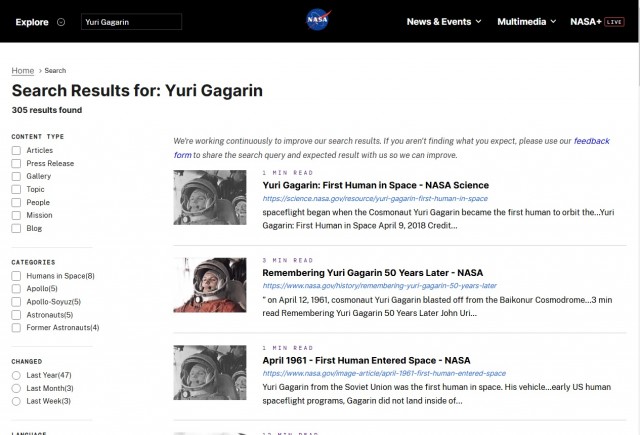Check Former Astronauts(4) category
640x435 pixels.
tap(16, 328)
